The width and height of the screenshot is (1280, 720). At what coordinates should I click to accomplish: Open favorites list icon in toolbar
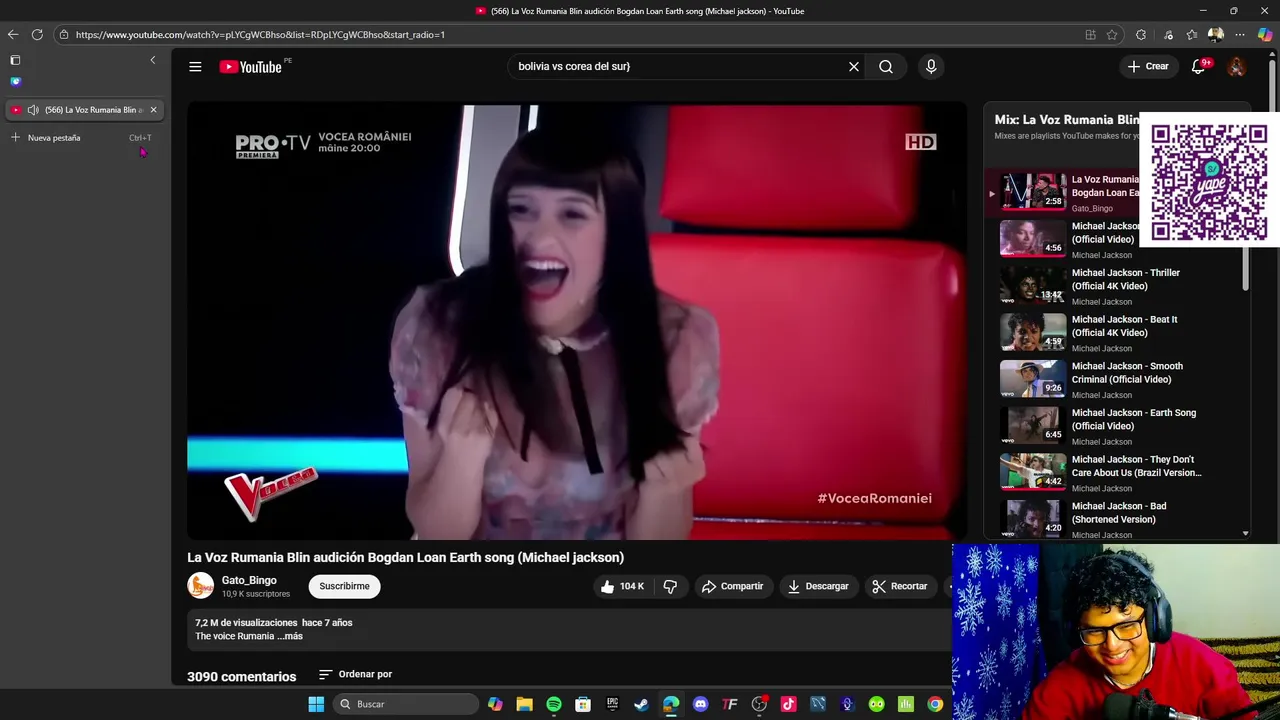[x=1191, y=34]
